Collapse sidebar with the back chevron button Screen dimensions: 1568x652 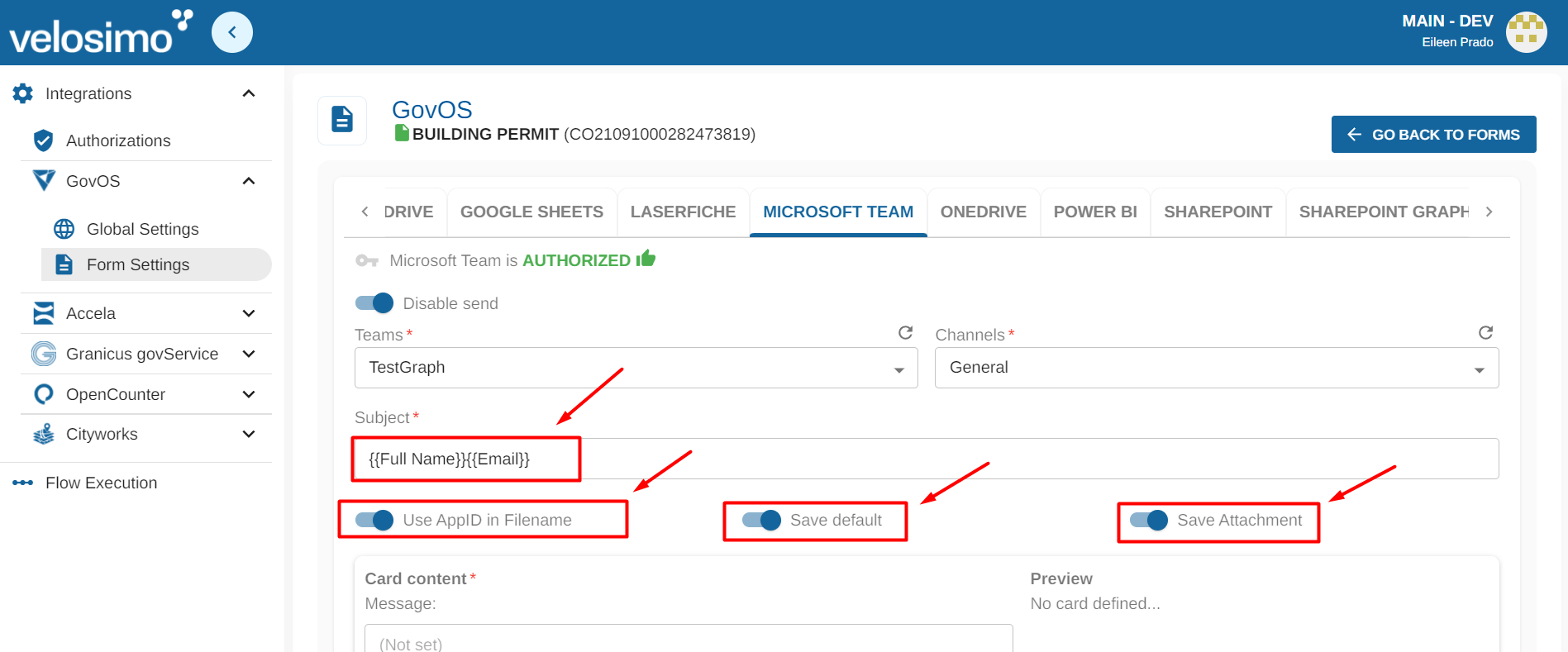coord(232,32)
